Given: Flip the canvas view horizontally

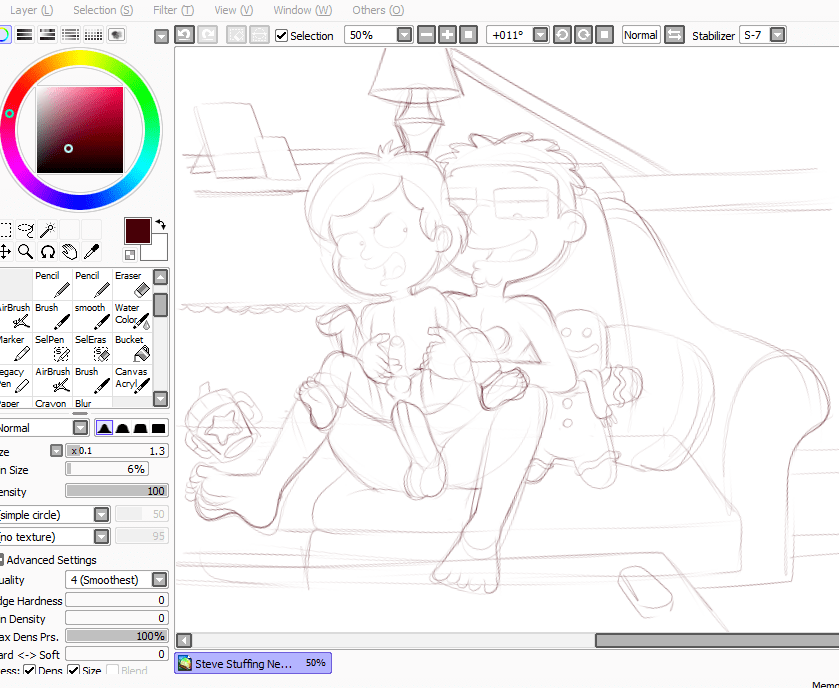Looking at the screenshot, I should click(x=674, y=35).
